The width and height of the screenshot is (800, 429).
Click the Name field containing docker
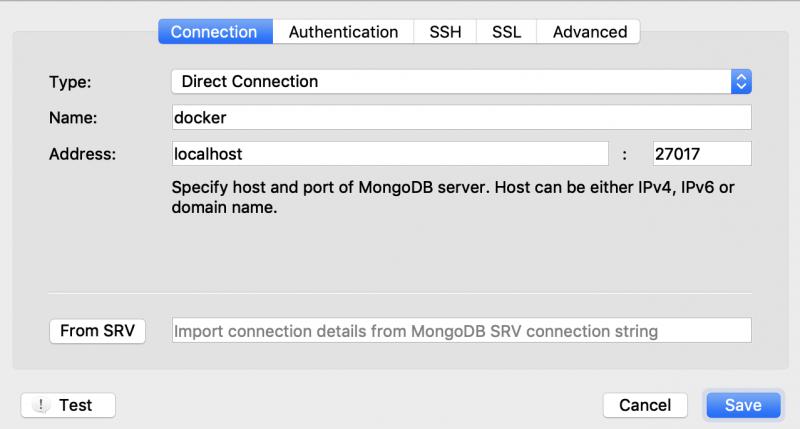point(461,117)
